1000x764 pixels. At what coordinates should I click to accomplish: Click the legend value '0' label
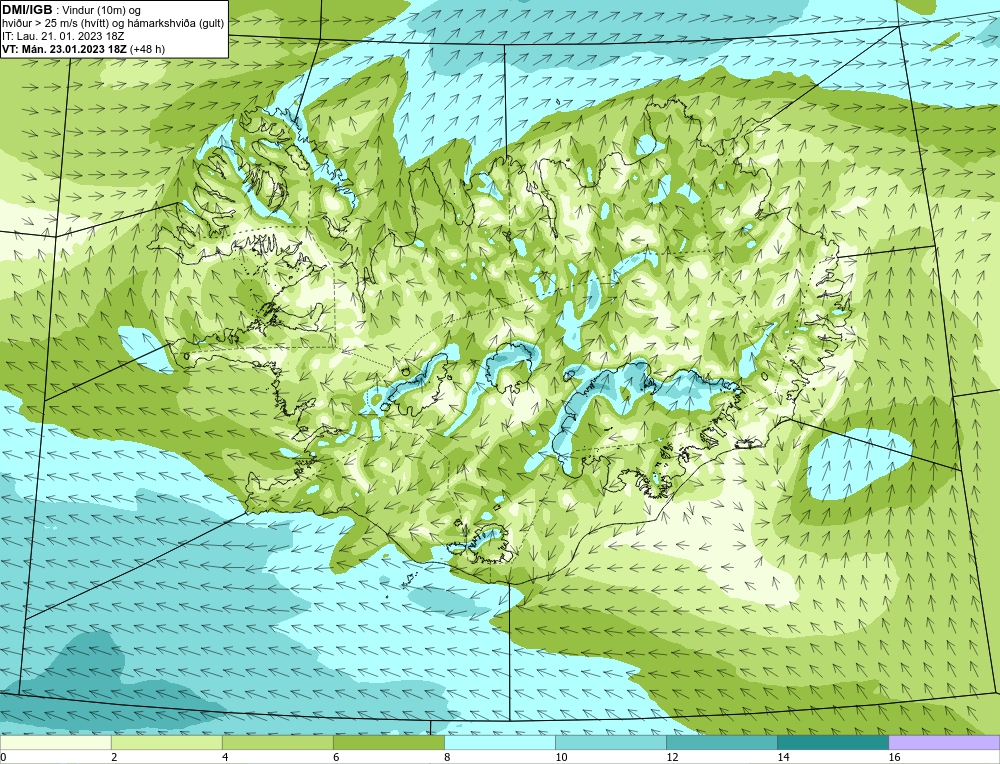click(3, 757)
